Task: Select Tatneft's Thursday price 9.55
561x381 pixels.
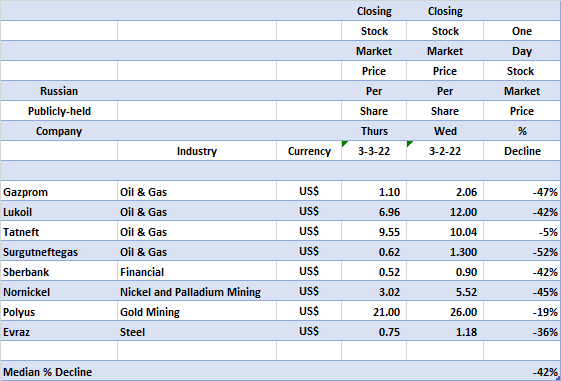Action: (x=374, y=232)
